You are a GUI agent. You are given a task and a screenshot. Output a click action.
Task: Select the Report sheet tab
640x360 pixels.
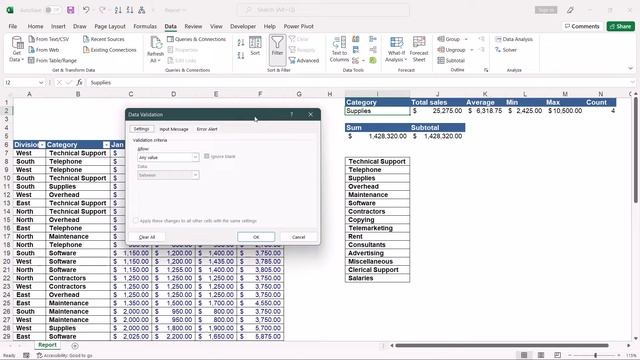coord(47,345)
